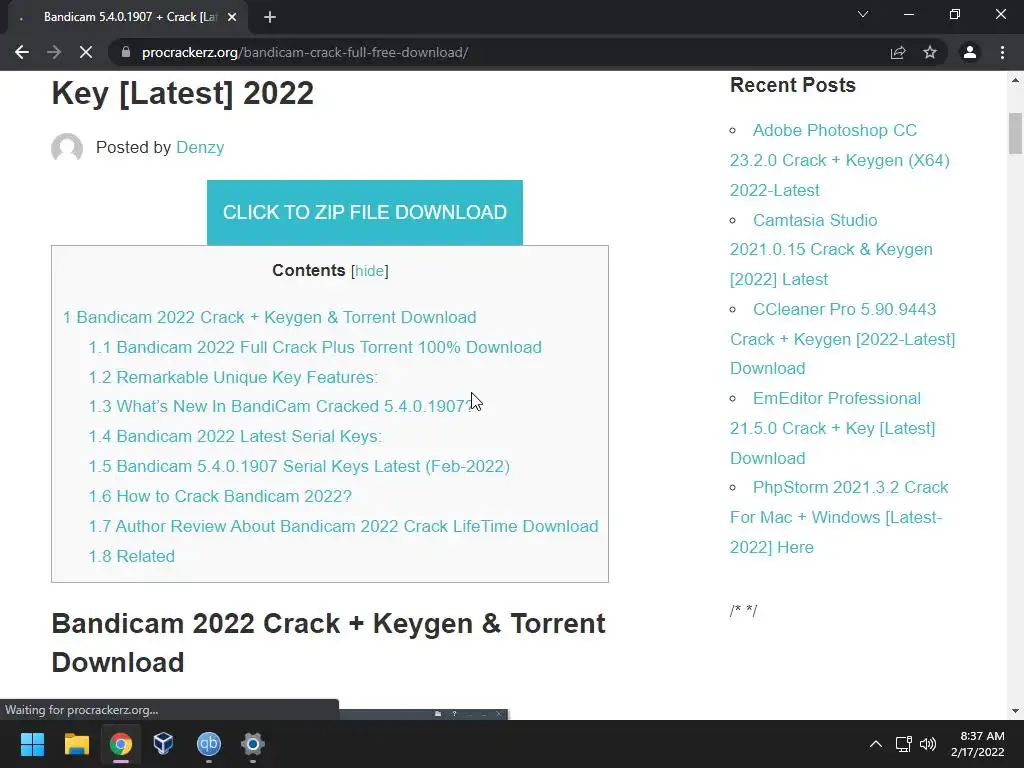Click the page scrollbar thumb
The height and width of the screenshot is (768, 1024).
[1015, 133]
